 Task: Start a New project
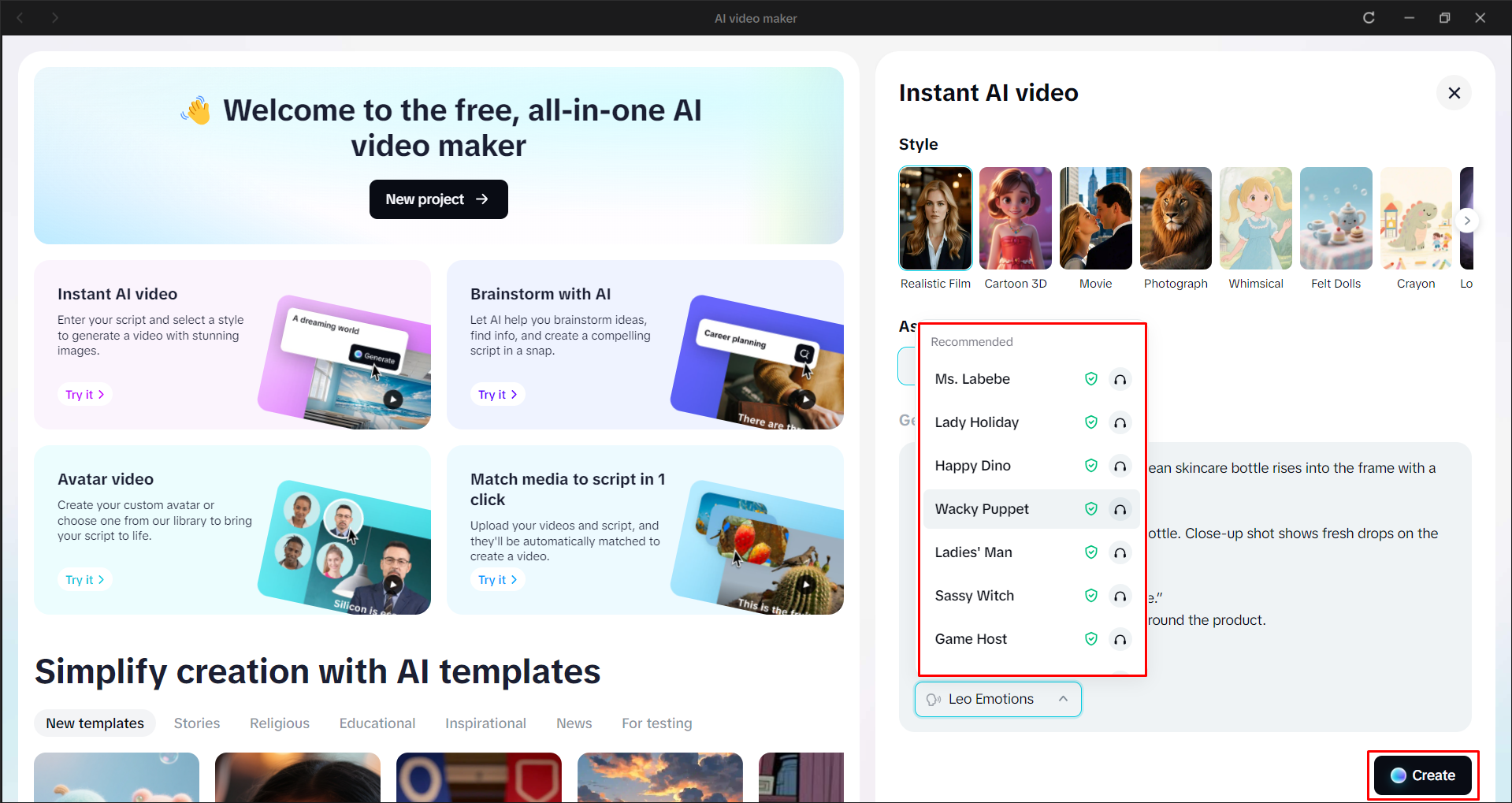[x=438, y=199]
